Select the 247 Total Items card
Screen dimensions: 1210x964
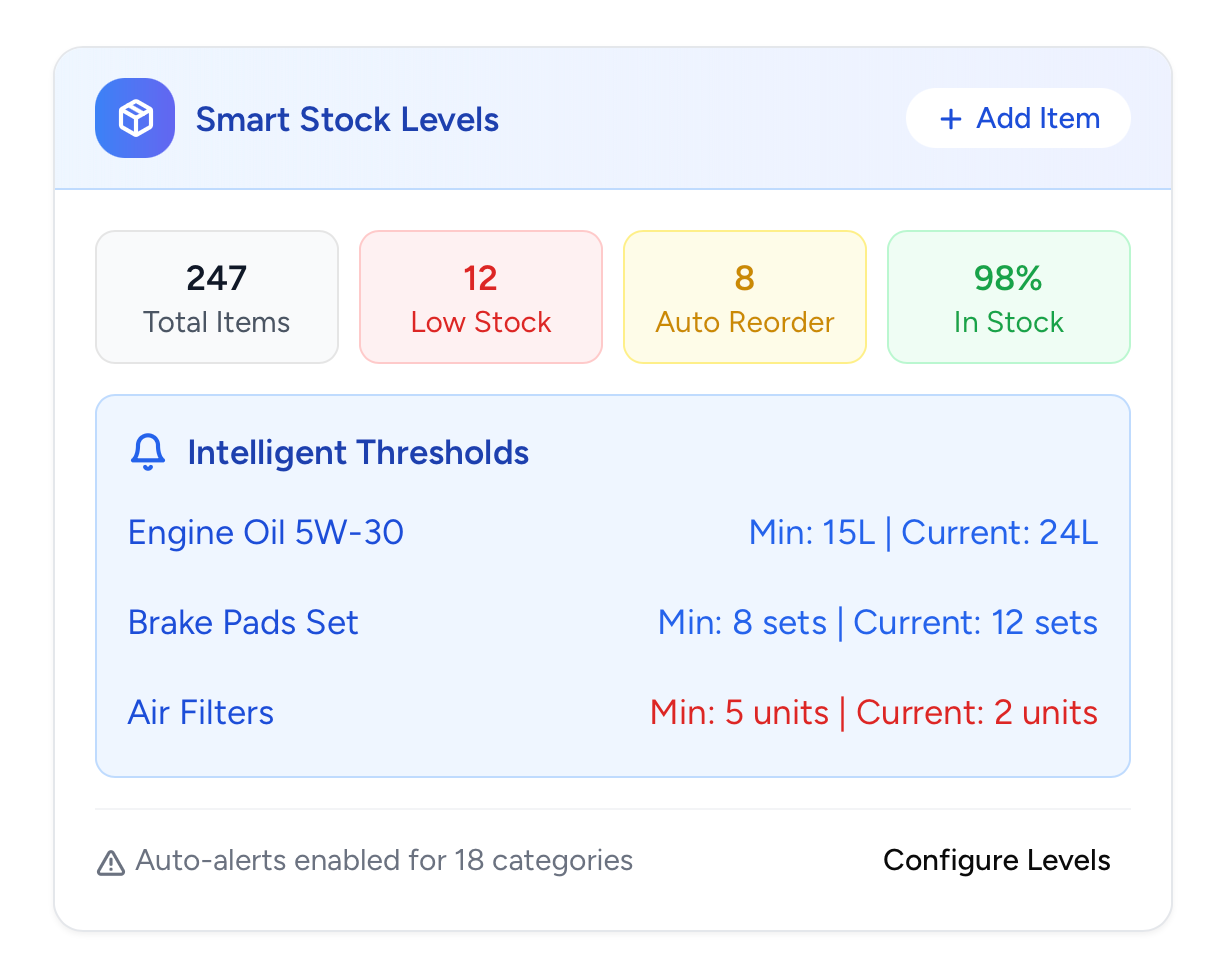coord(217,298)
